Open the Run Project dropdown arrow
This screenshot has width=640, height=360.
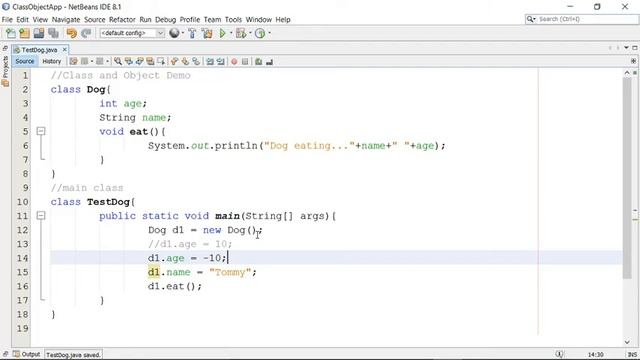(x=231, y=33)
